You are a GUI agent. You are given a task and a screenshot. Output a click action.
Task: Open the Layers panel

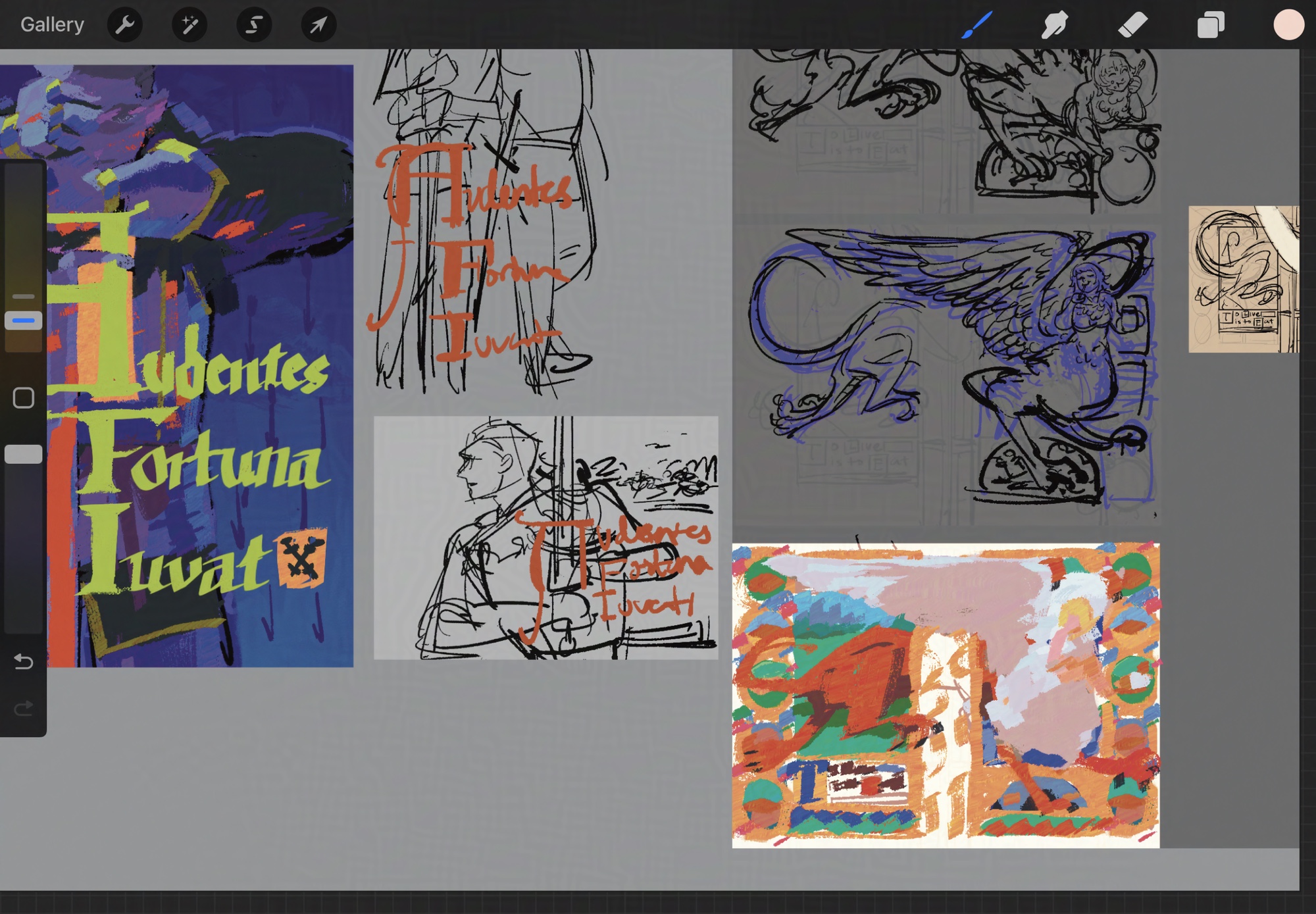click(1210, 25)
